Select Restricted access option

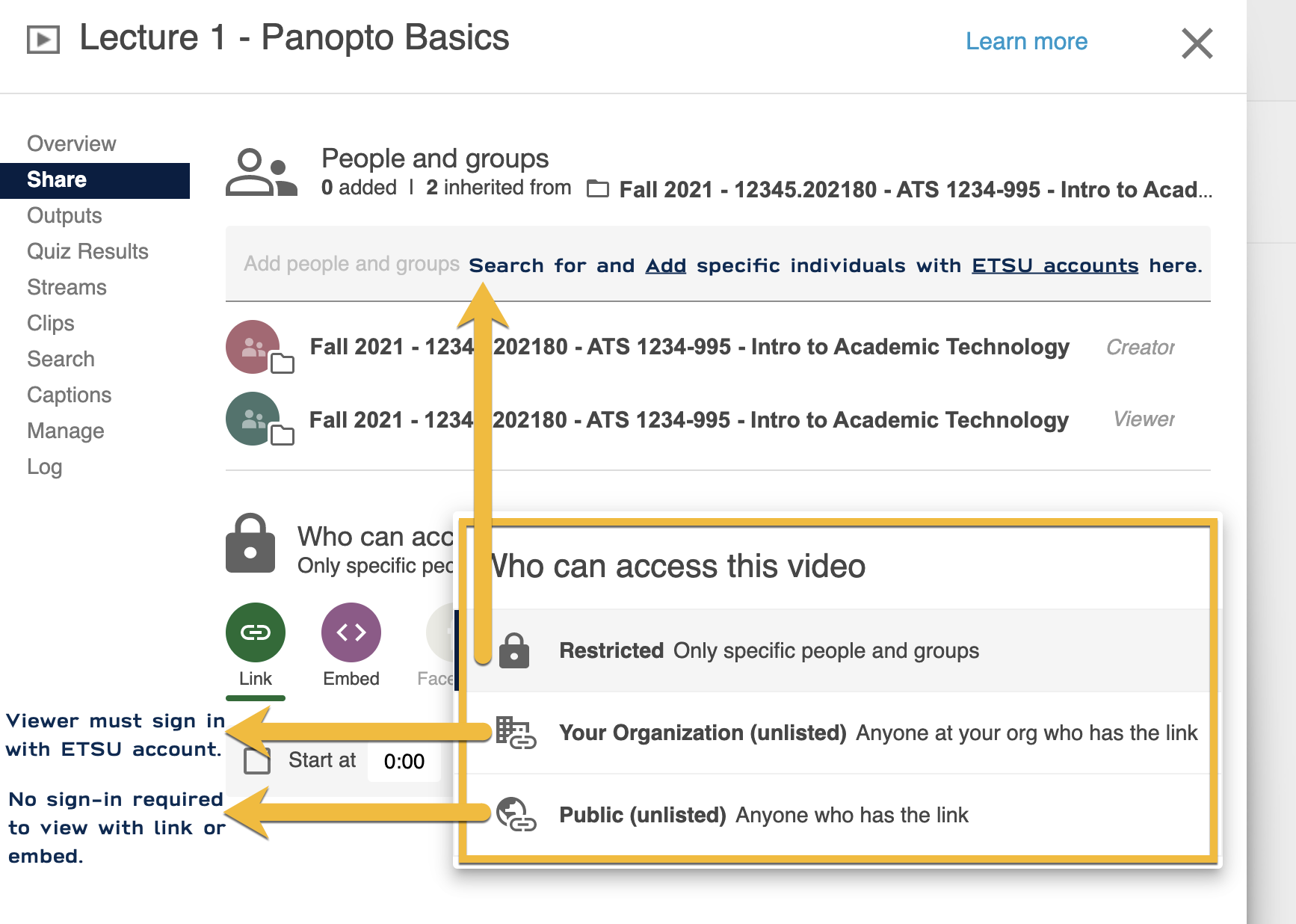tap(768, 650)
